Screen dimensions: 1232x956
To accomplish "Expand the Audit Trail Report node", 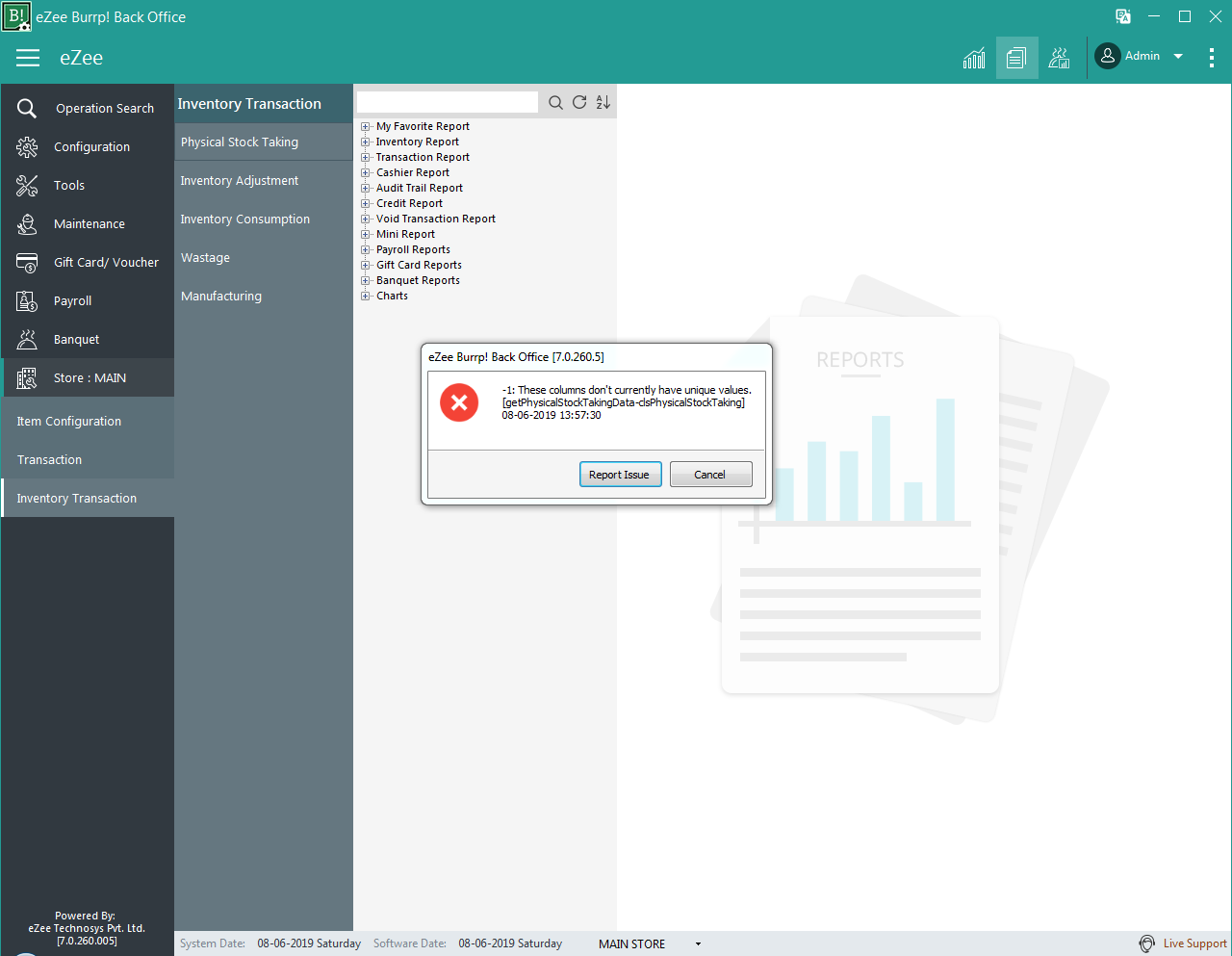I will (x=366, y=188).
